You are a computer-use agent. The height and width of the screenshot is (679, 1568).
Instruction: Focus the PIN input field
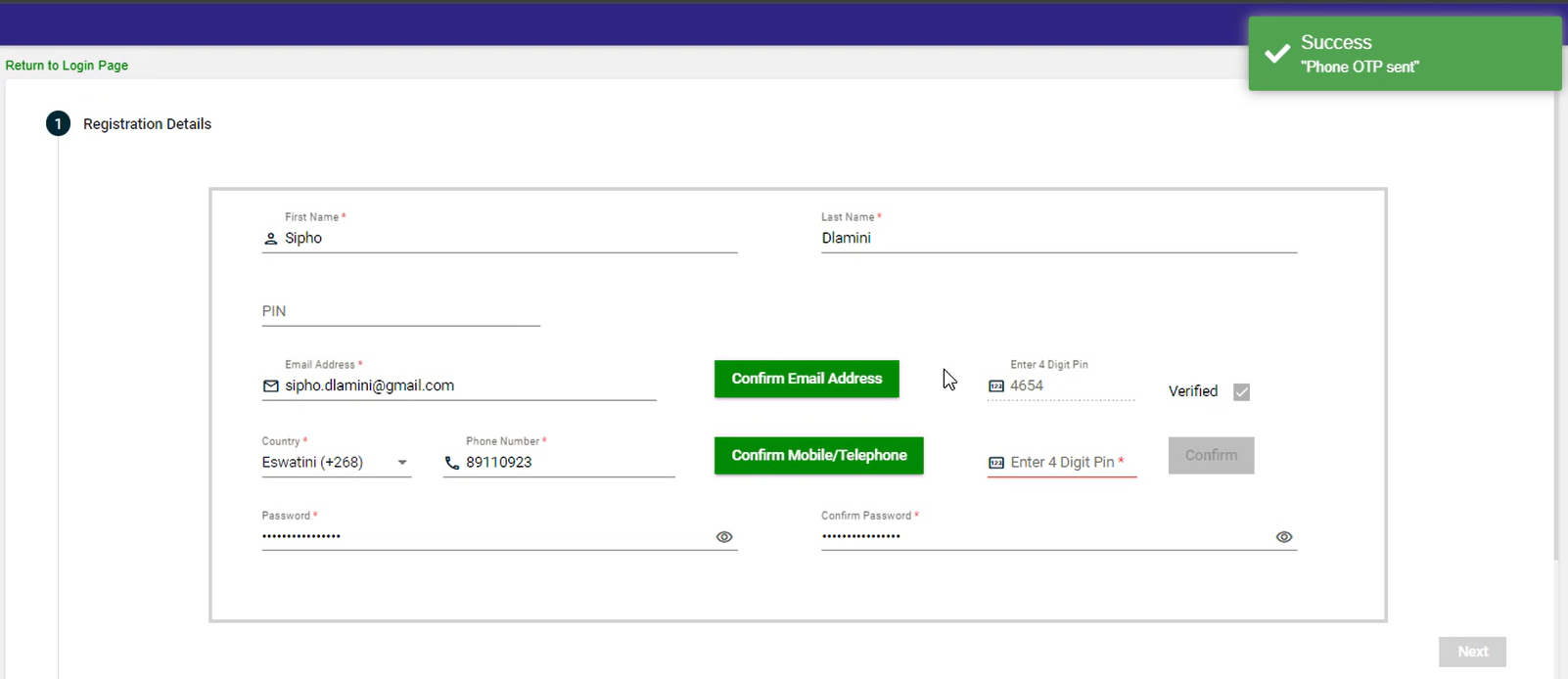pos(400,311)
